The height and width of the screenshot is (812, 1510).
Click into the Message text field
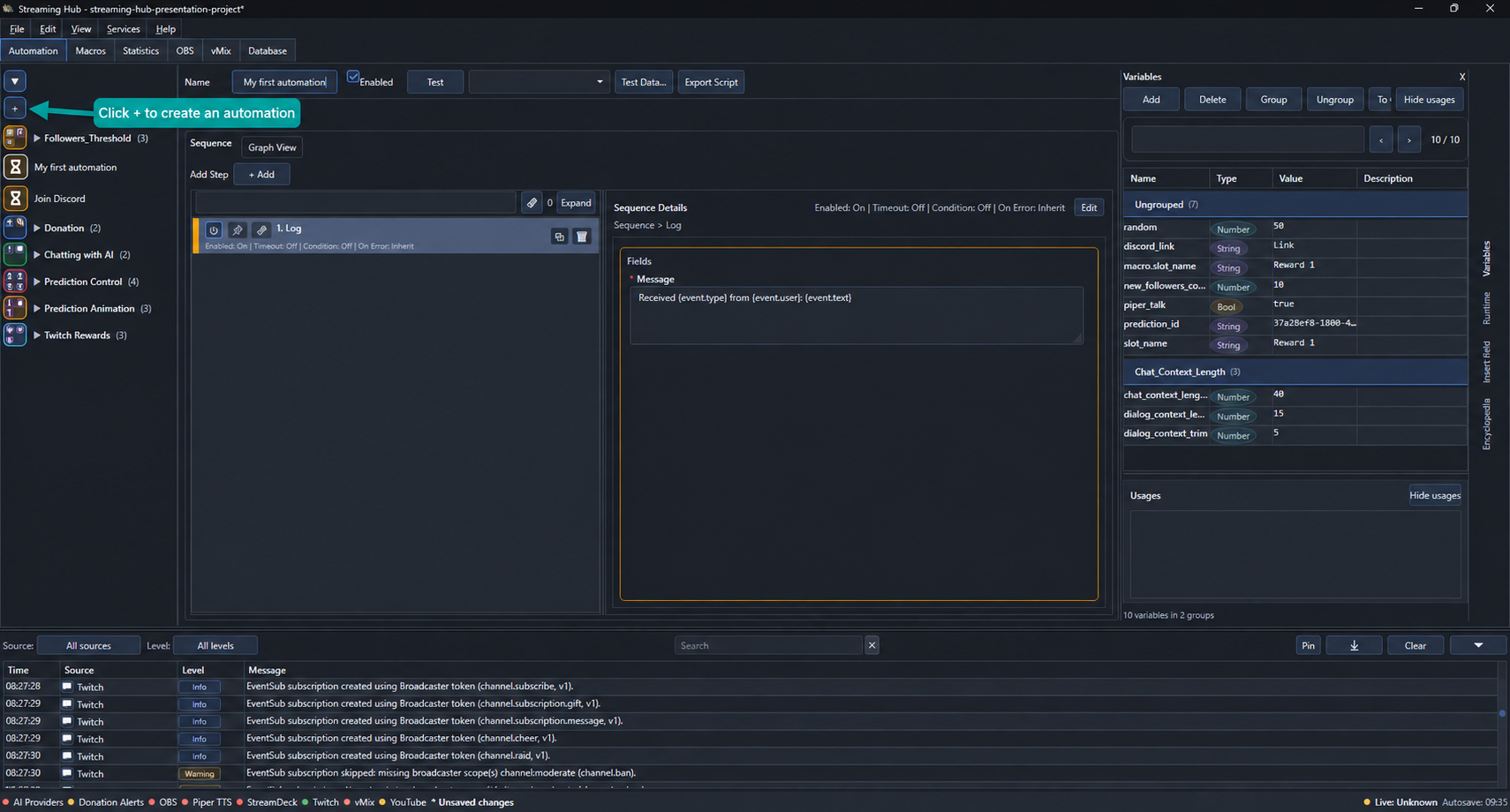[856, 315]
